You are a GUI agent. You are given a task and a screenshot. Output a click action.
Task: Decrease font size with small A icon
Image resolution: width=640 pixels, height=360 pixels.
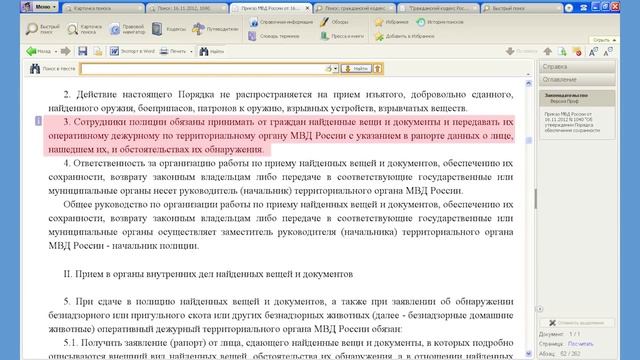point(607,51)
